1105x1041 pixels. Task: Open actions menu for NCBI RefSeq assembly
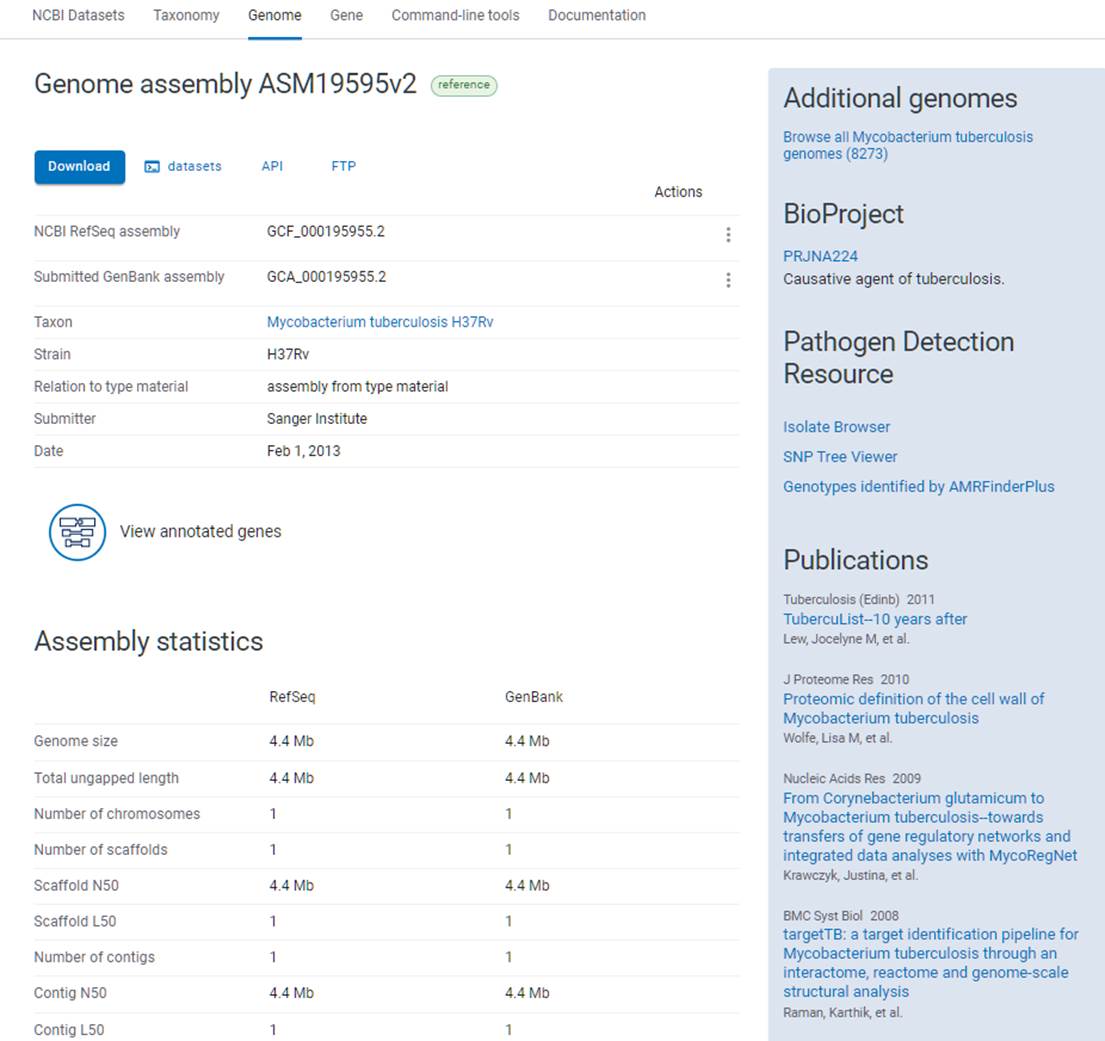[728, 235]
